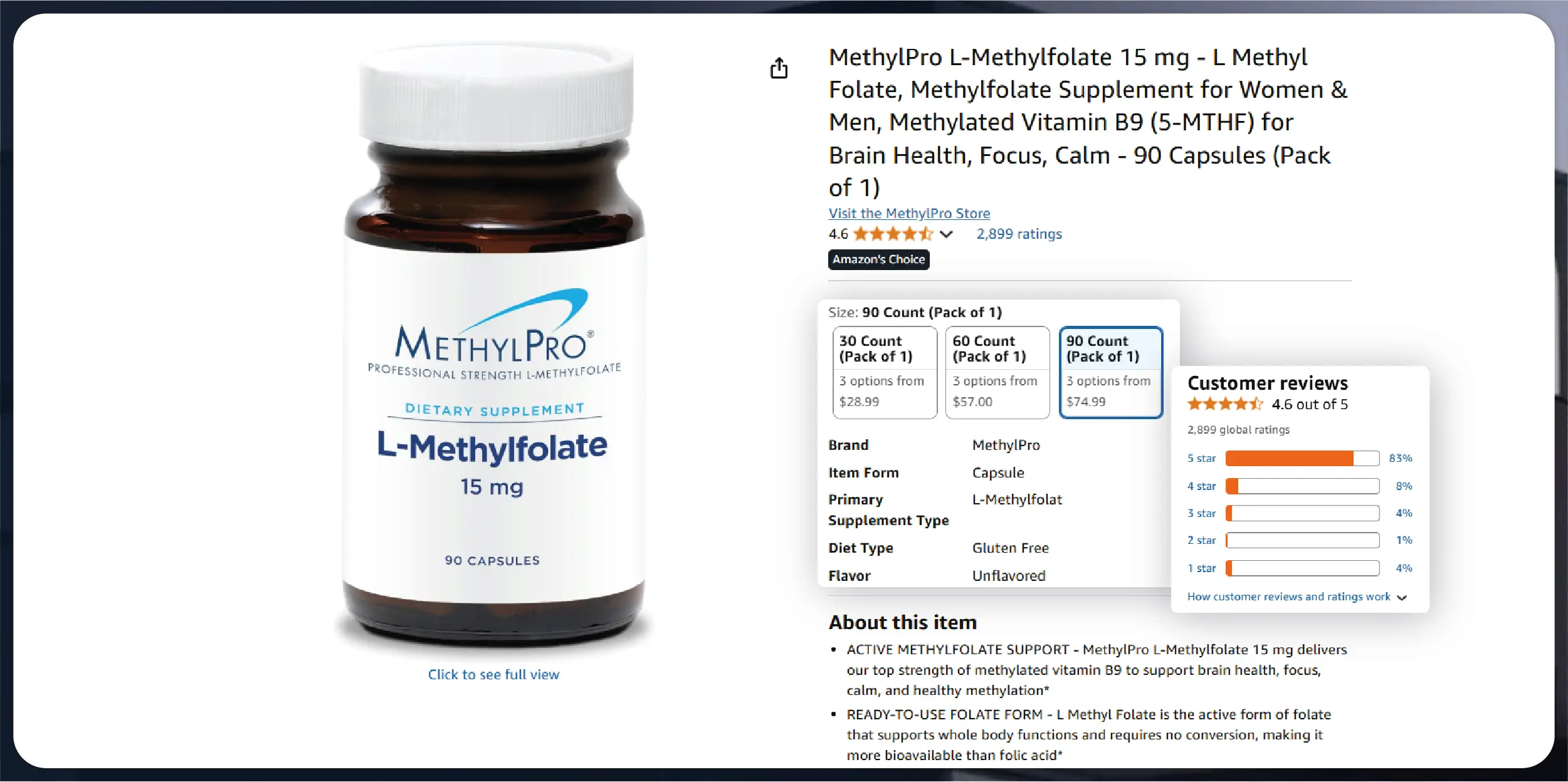Open the 2,899 ratings link
Screen dimensions: 1568x782
tap(1019, 234)
